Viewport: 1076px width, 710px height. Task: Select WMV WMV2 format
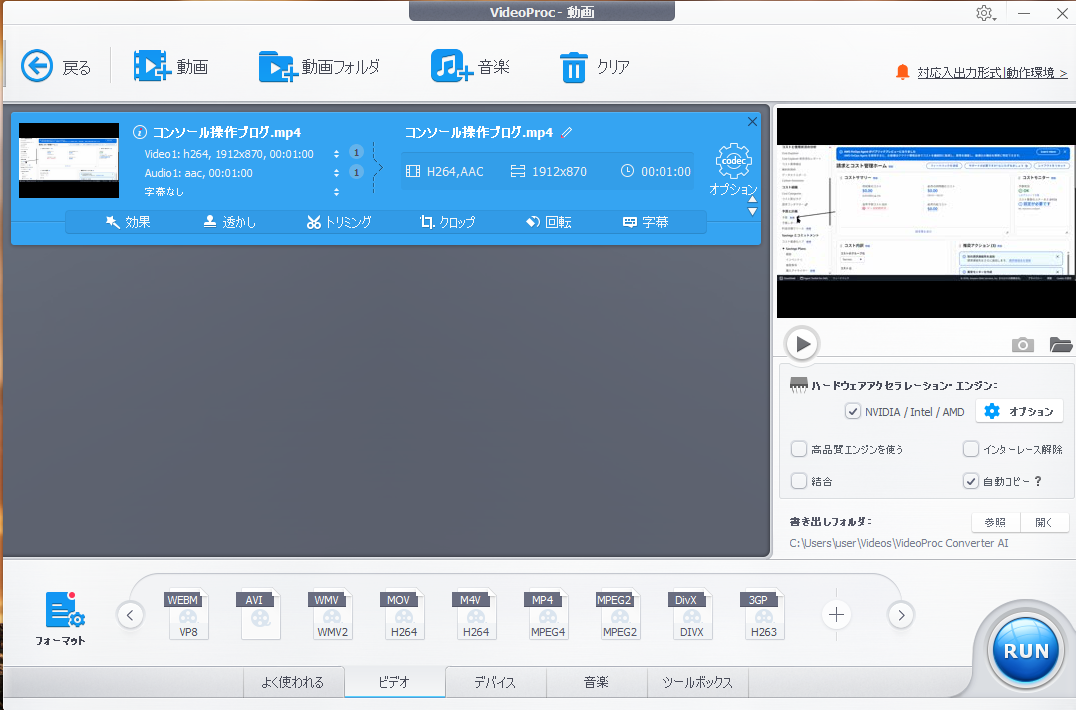[x=332, y=615]
